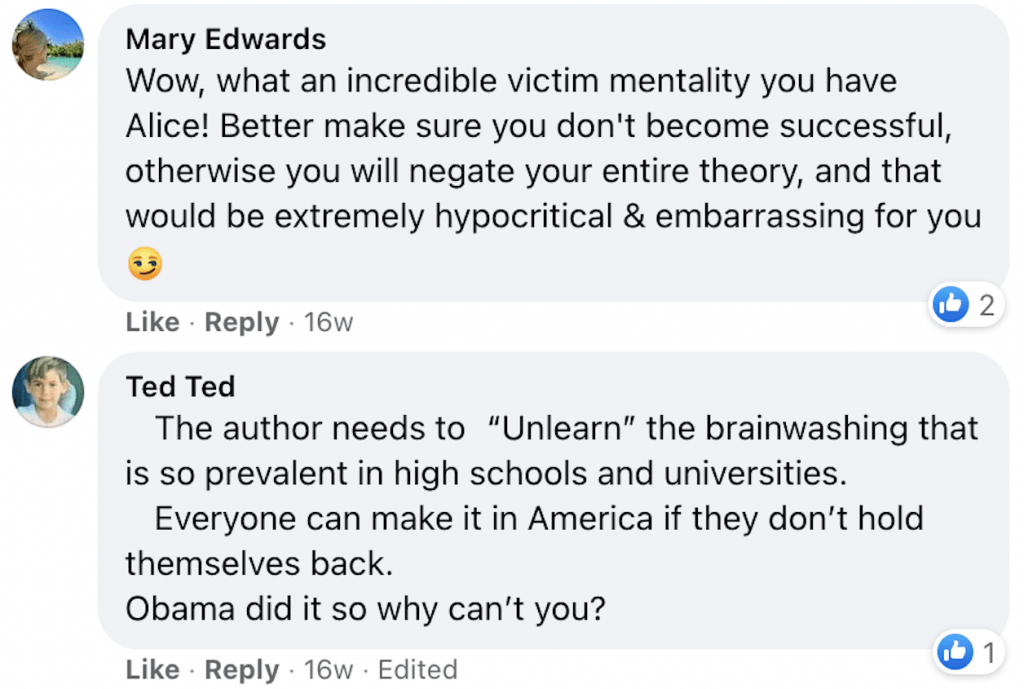The image size is (1024, 689).
Task: Click the smirking face emoji in Mary's comment
Action: [145, 264]
